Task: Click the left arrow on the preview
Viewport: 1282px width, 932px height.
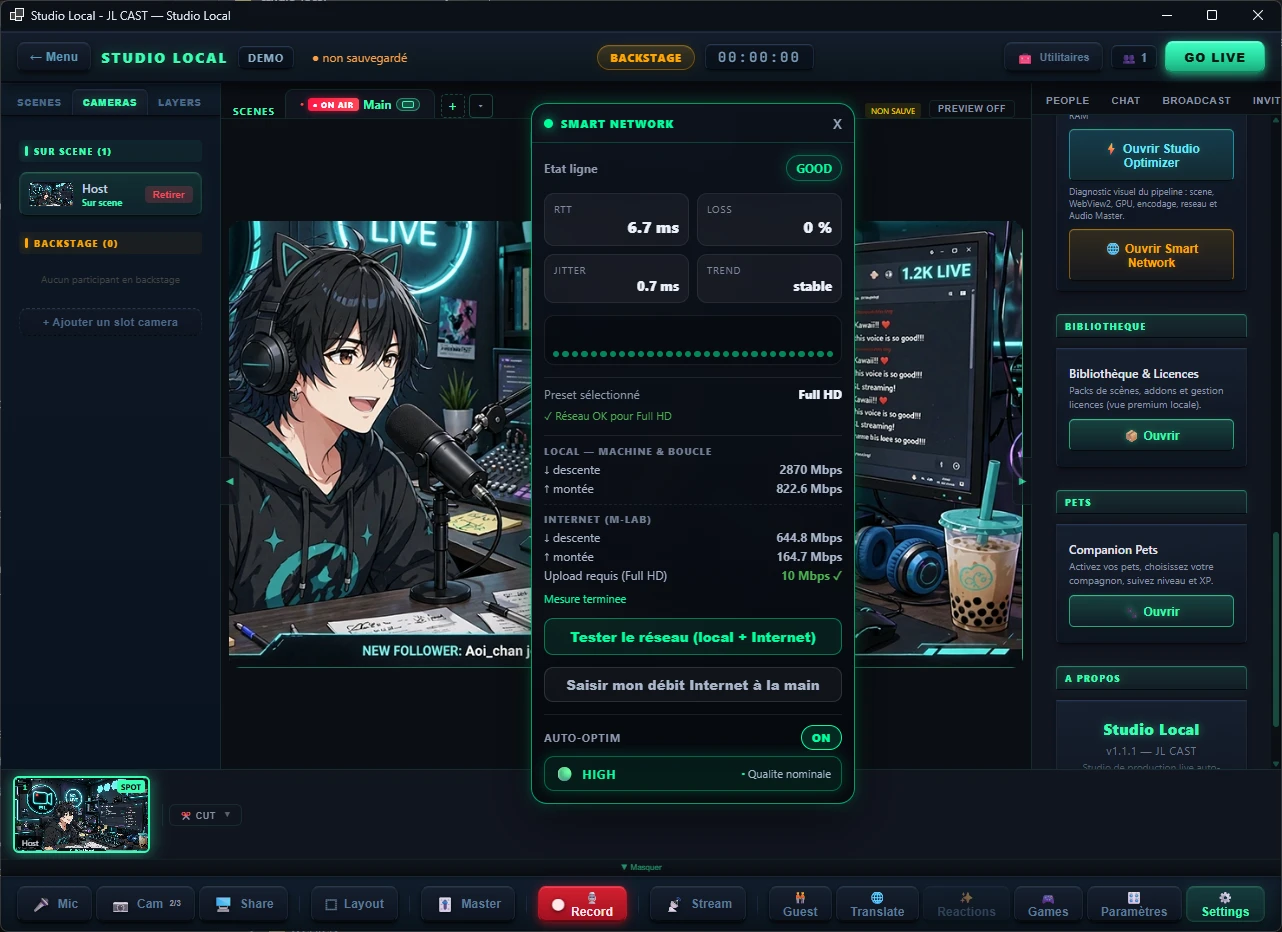Action: pos(230,481)
